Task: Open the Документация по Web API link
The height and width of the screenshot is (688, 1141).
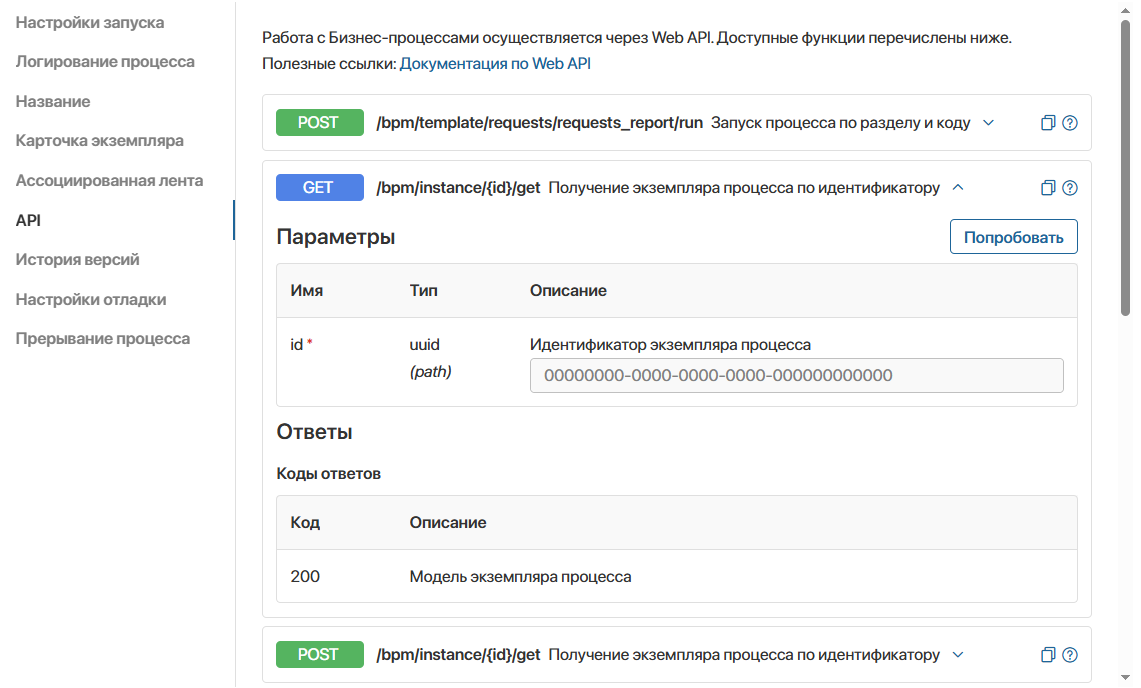Action: [496, 64]
